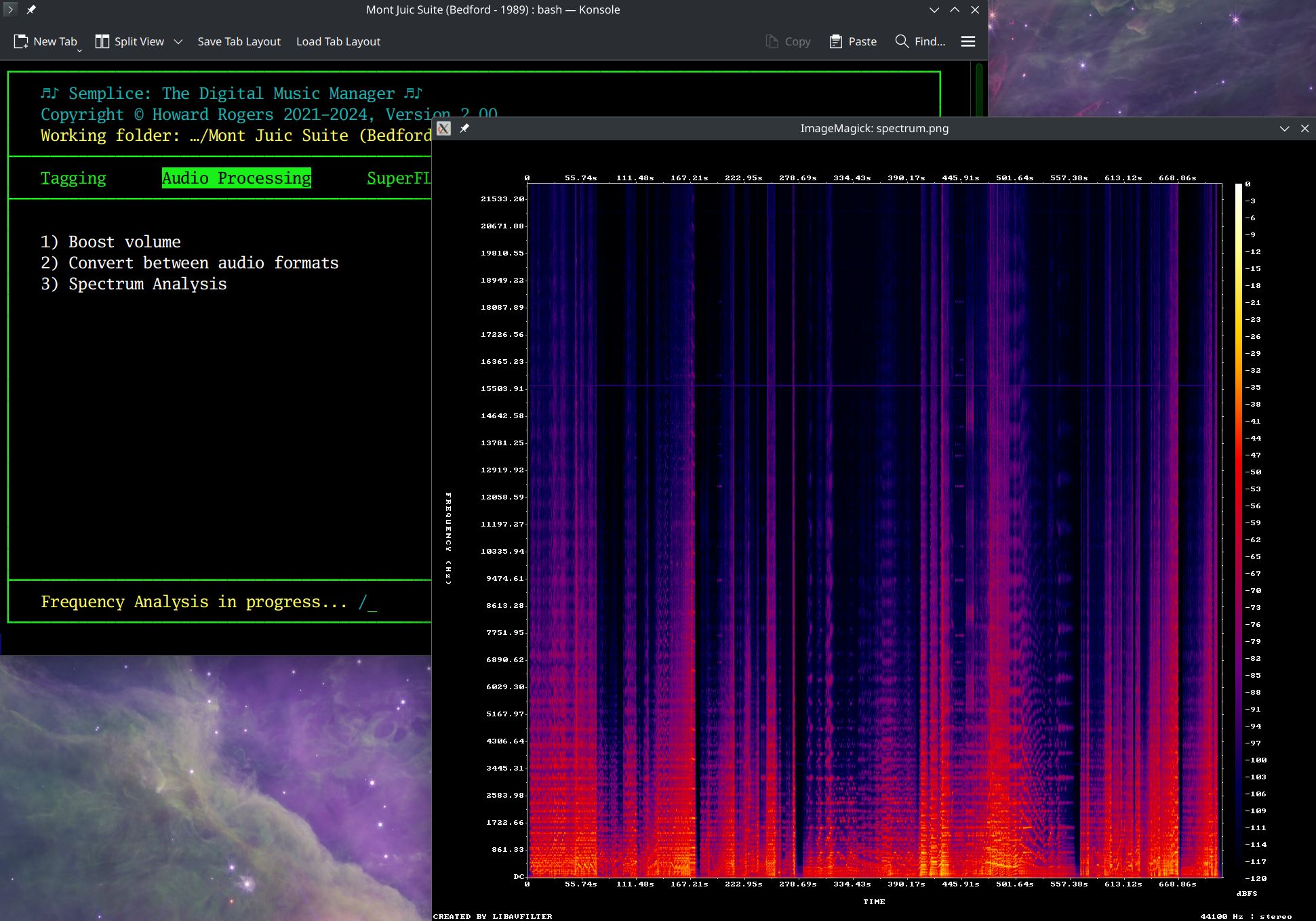Select the Split View icon
Viewport: 1316px width, 921px height.
pyautogui.click(x=102, y=41)
